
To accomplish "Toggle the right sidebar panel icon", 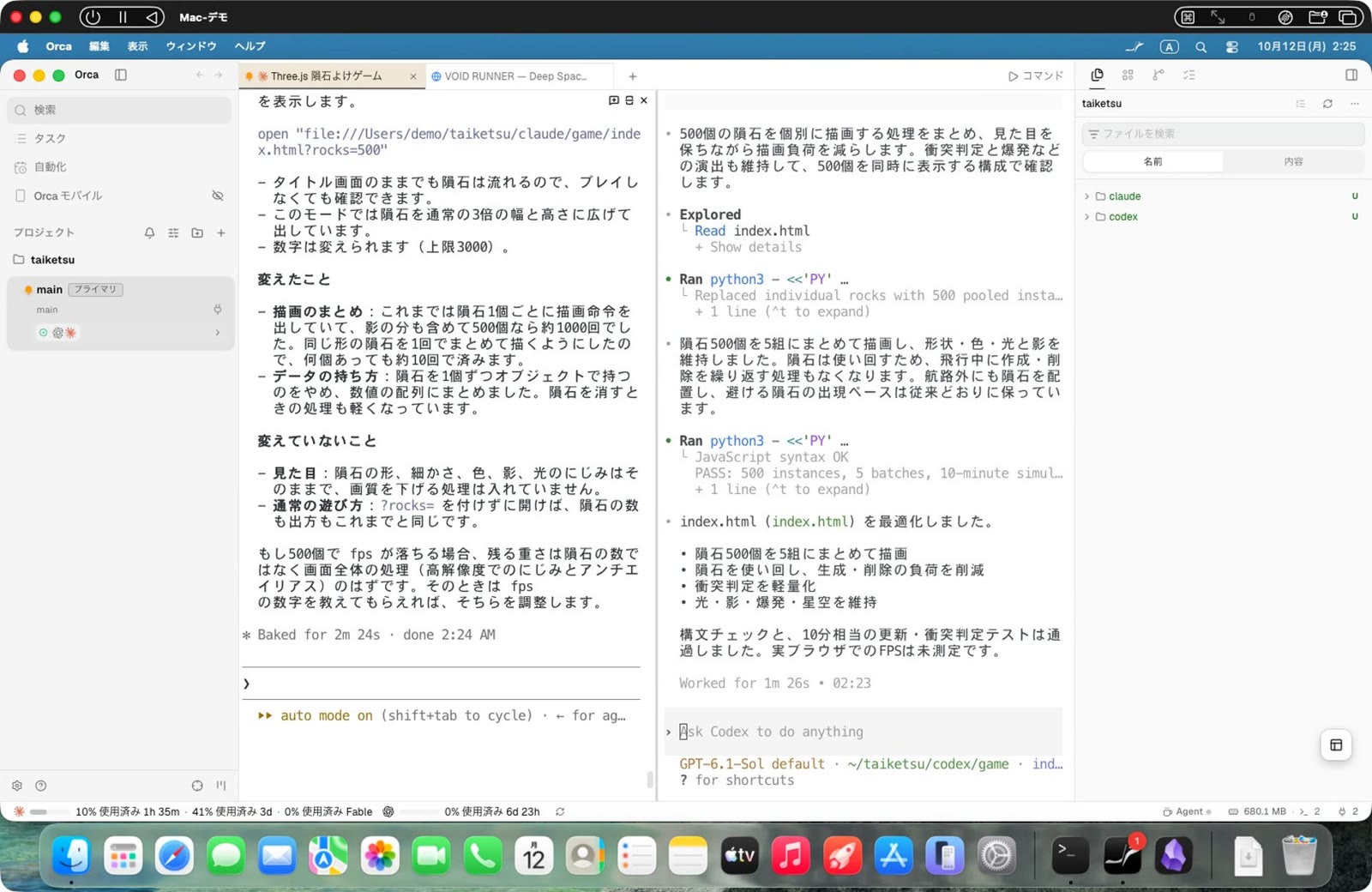I will [1351, 75].
